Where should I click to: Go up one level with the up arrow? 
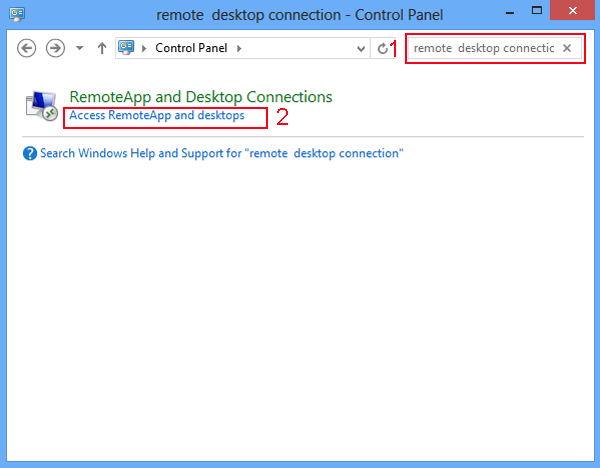(102, 48)
